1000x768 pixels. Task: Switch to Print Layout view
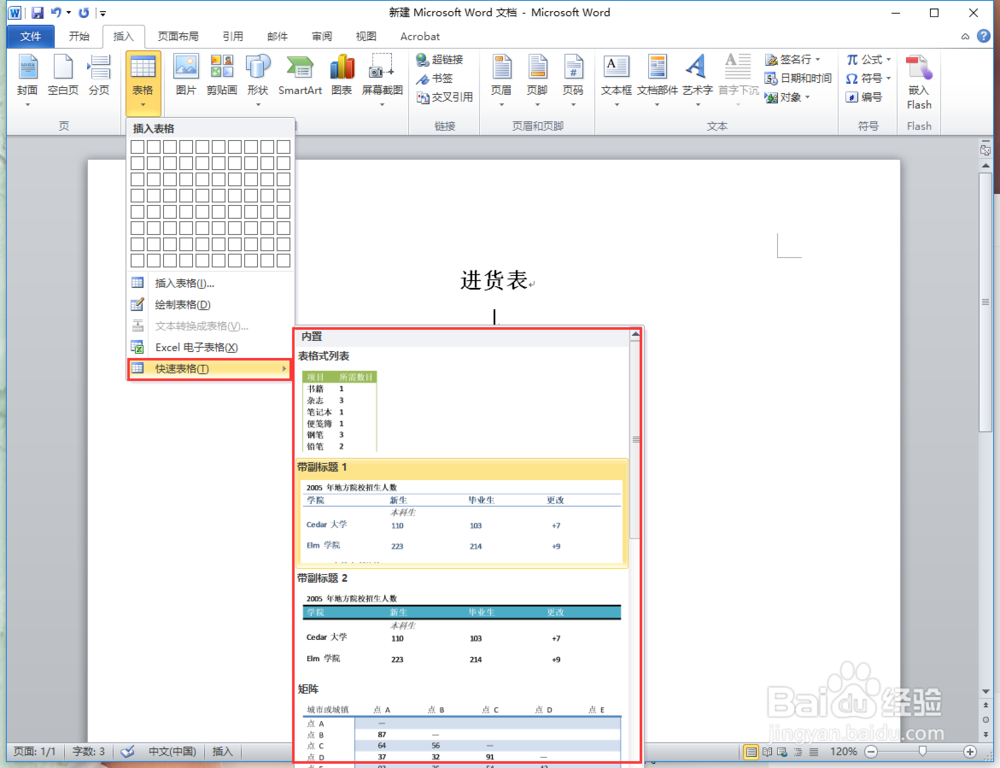(x=751, y=751)
